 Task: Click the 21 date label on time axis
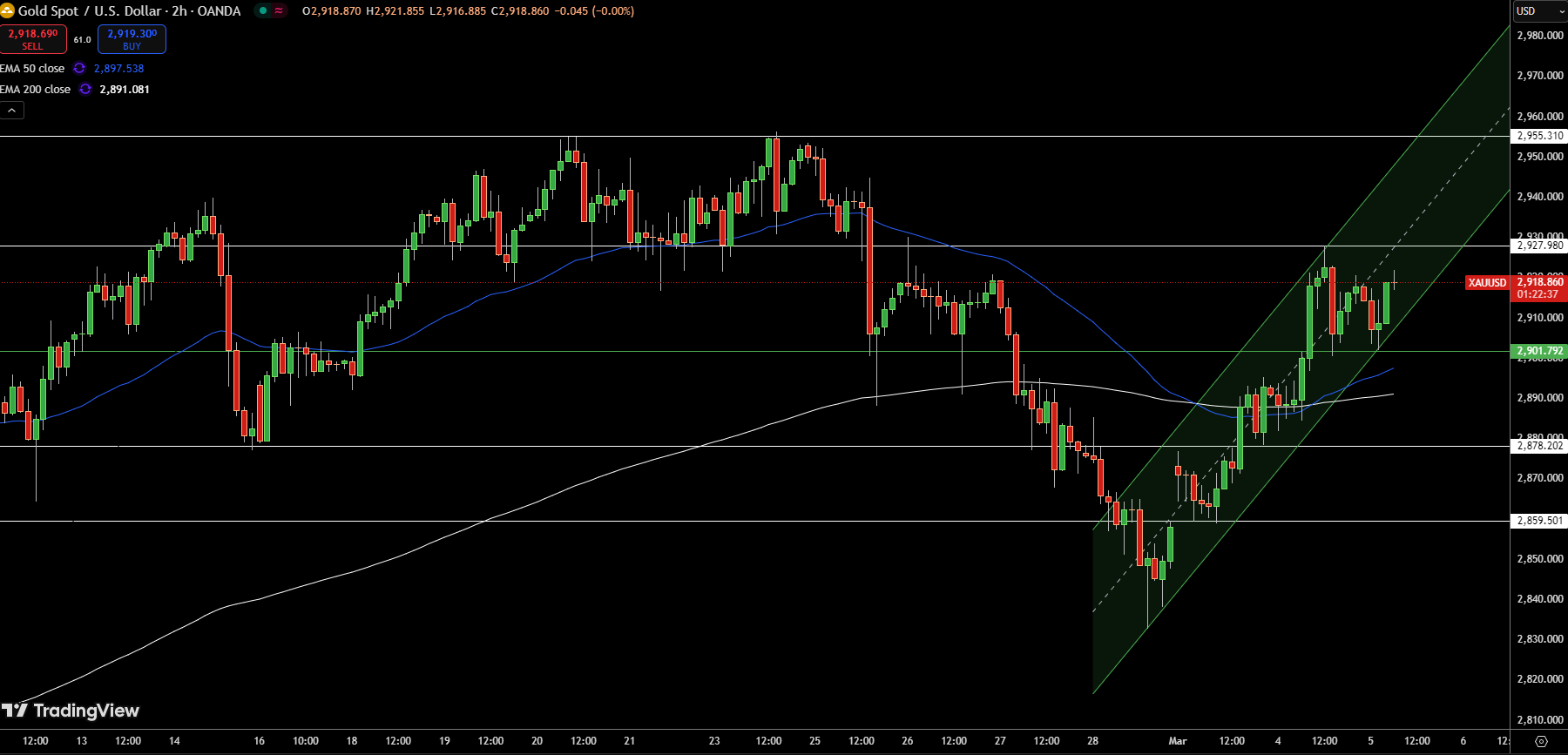click(629, 741)
